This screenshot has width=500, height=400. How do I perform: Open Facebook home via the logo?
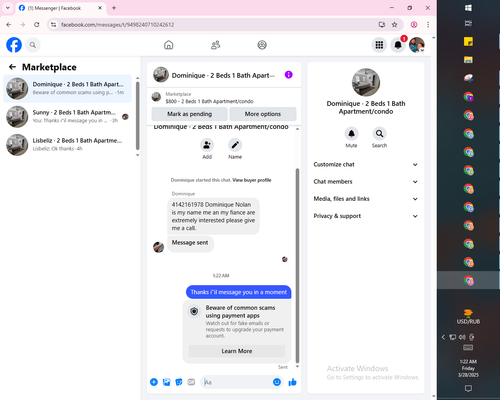pyautogui.click(x=14, y=45)
